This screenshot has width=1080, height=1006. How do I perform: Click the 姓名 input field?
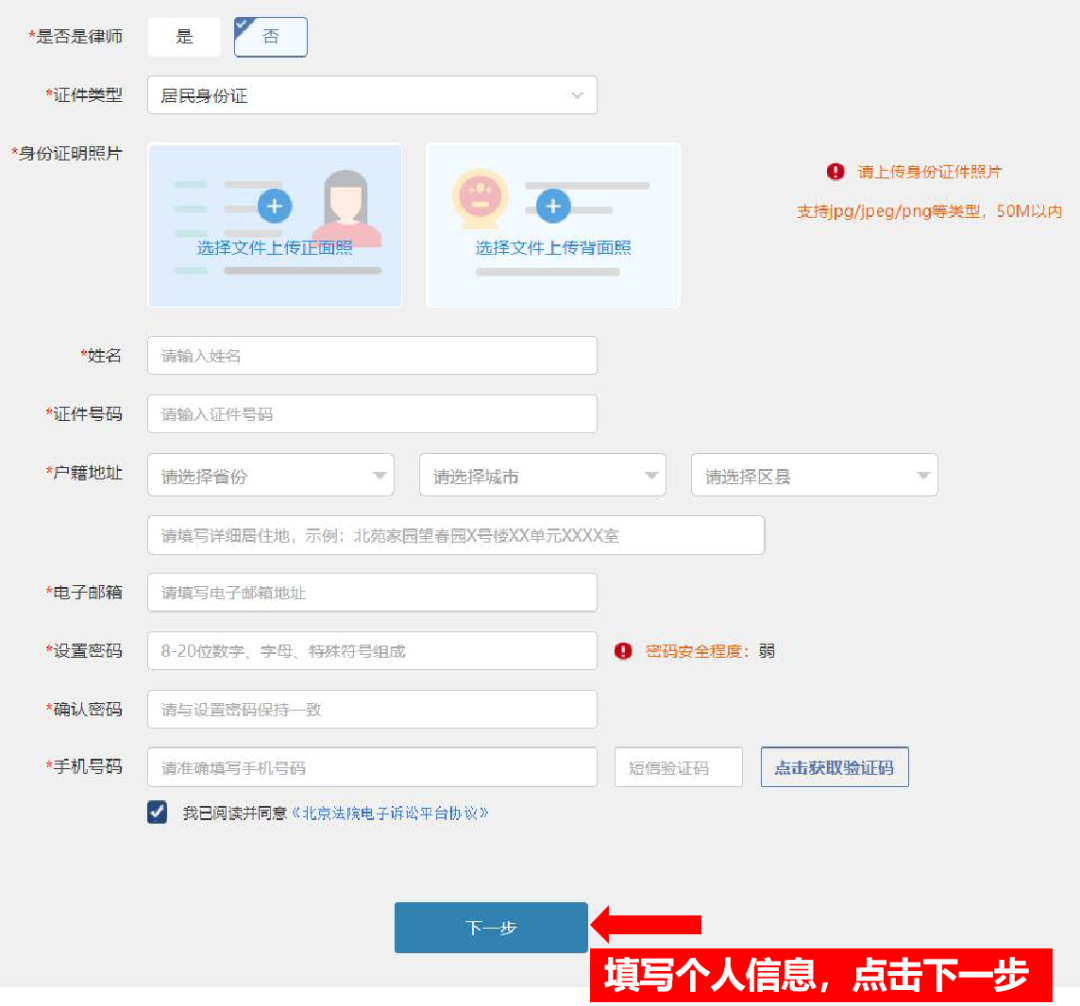coord(370,355)
